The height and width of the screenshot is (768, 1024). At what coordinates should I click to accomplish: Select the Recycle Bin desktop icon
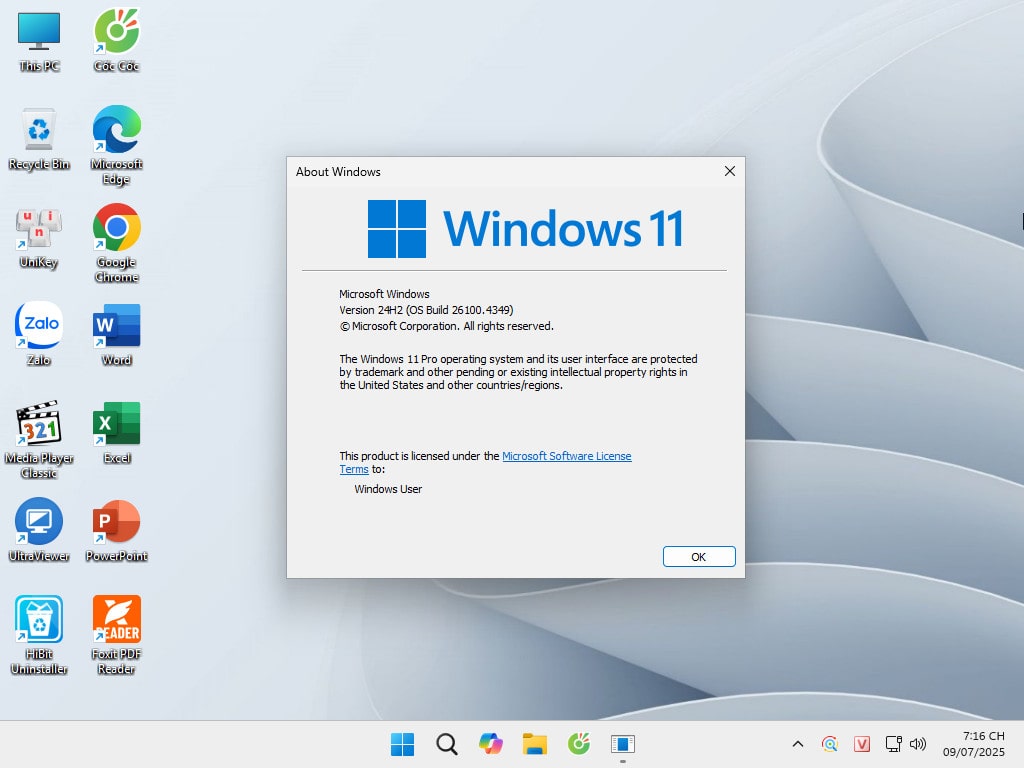pyautogui.click(x=39, y=139)
